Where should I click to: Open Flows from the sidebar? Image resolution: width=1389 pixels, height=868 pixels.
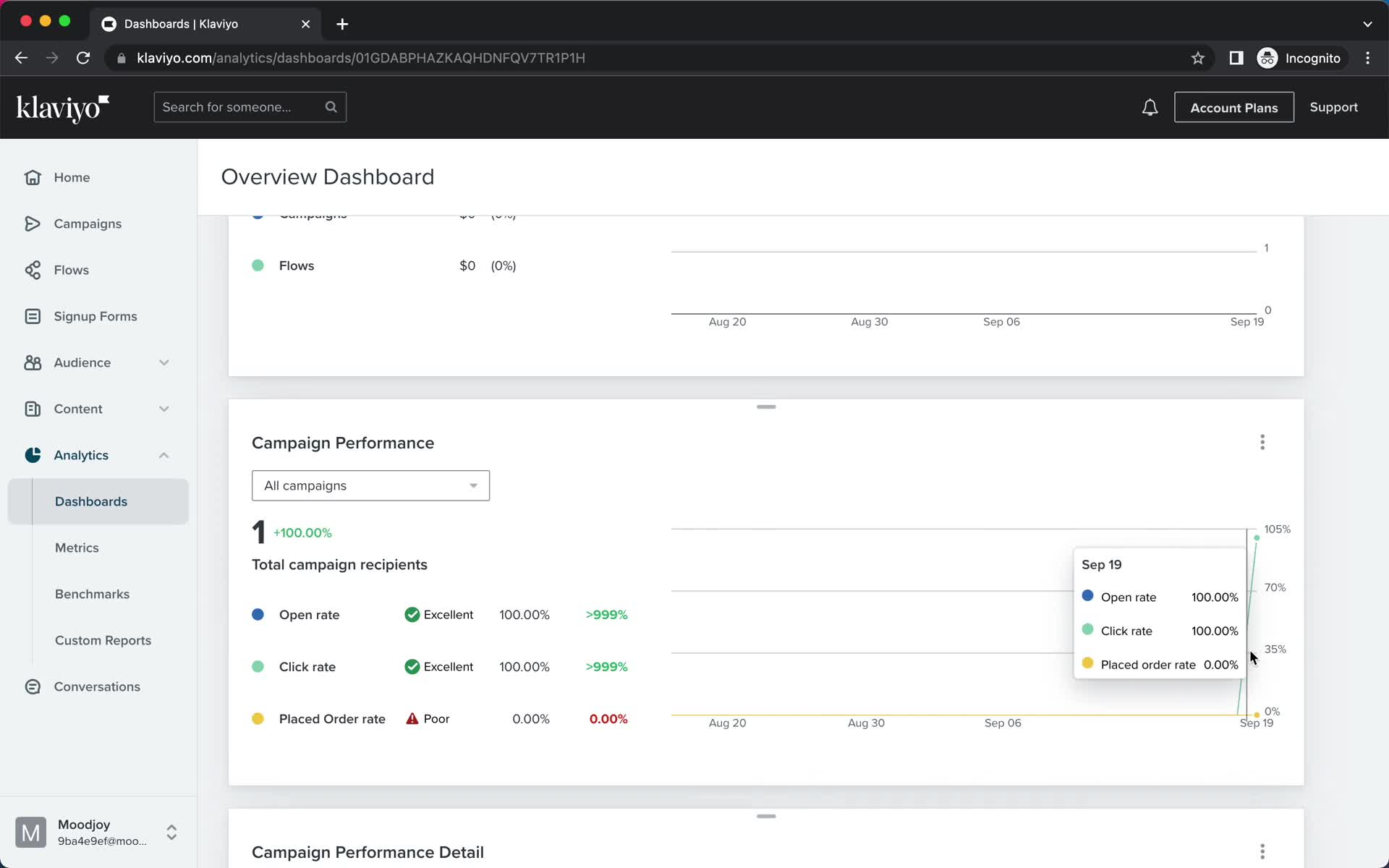tap(71, 270)
